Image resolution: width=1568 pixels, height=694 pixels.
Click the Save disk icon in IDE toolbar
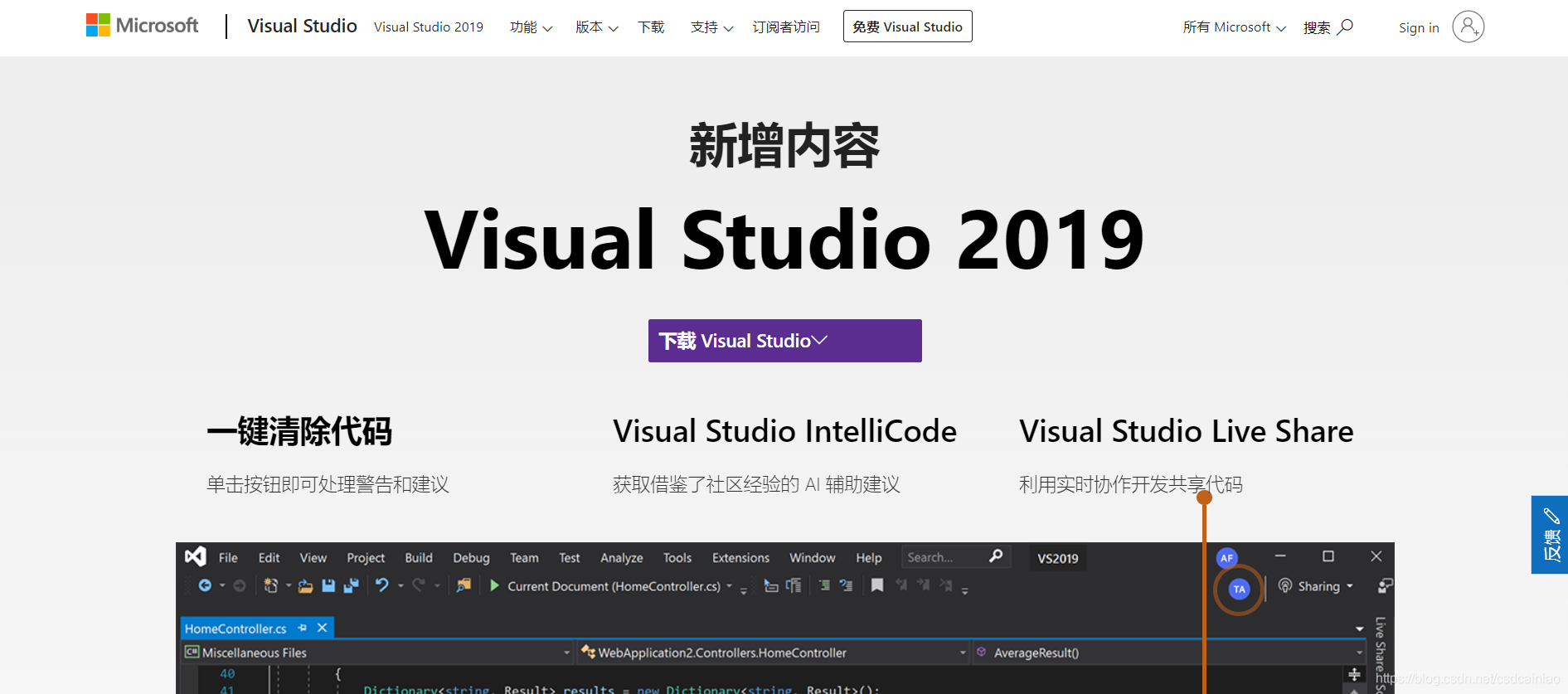[x=328, y=585]
